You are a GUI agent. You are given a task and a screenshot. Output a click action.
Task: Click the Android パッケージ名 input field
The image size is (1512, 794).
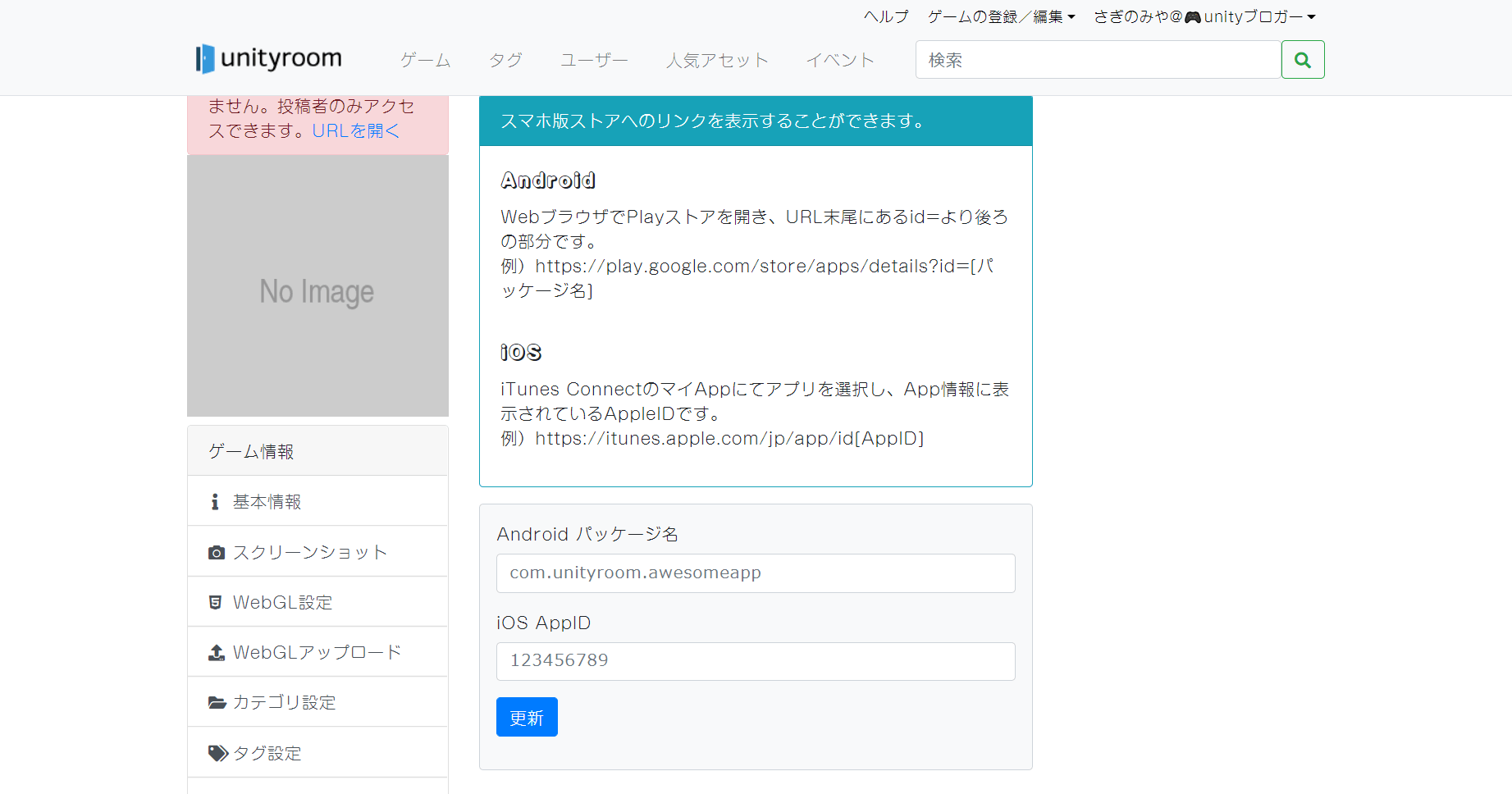click(755, 573)
